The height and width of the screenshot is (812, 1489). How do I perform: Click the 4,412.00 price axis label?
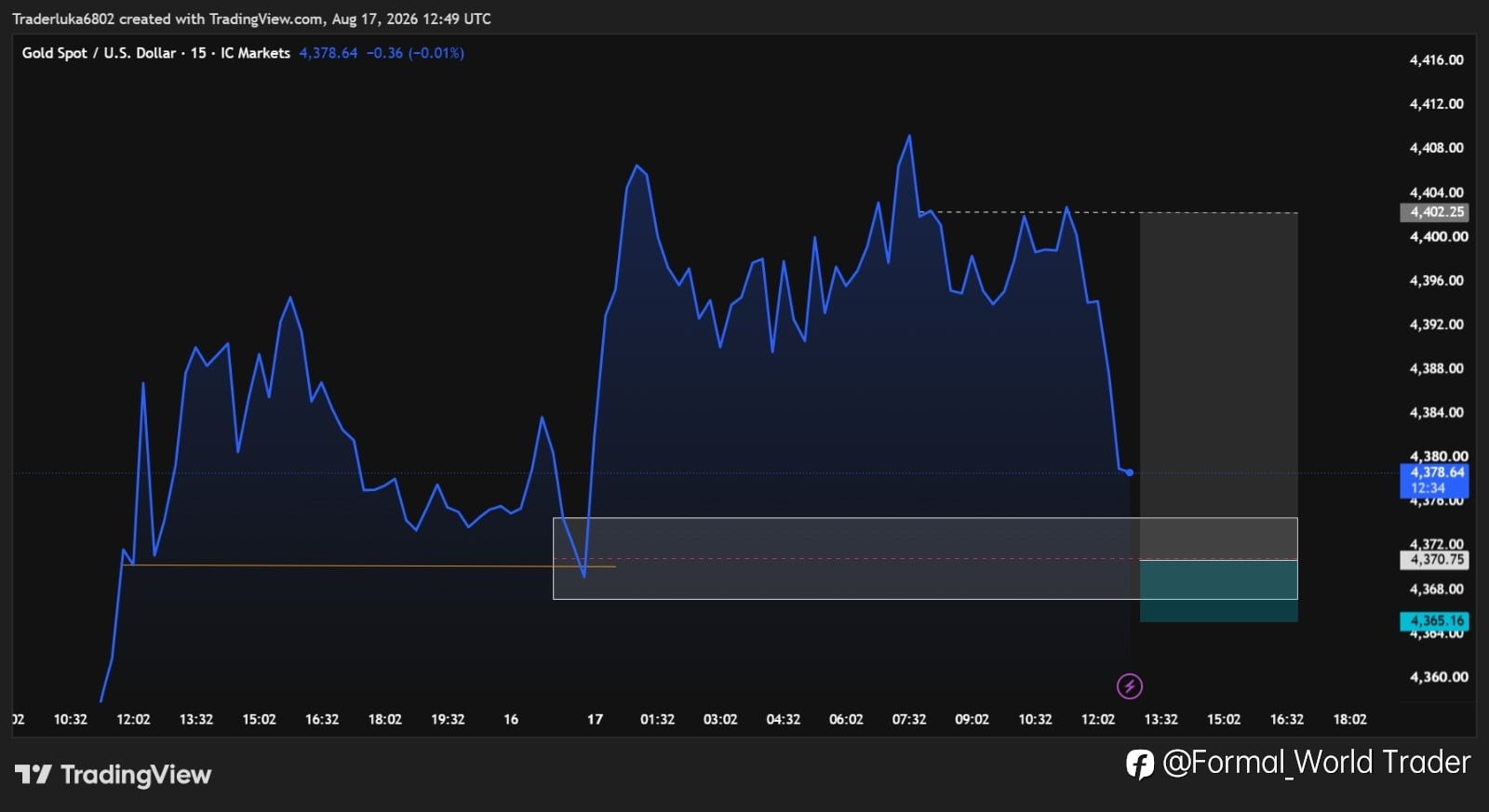pyautogui.click(x=1437, y=104)
